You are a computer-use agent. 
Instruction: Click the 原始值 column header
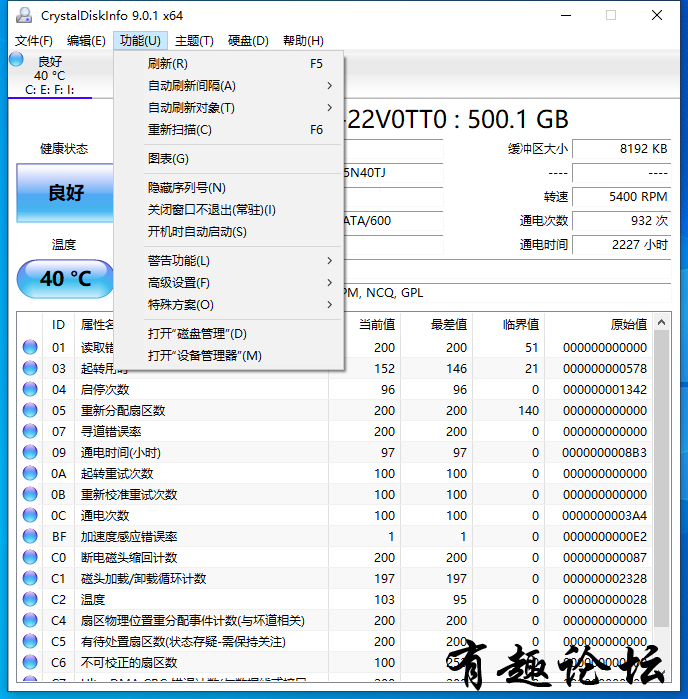pyautogui.click(x=599, y=325)
